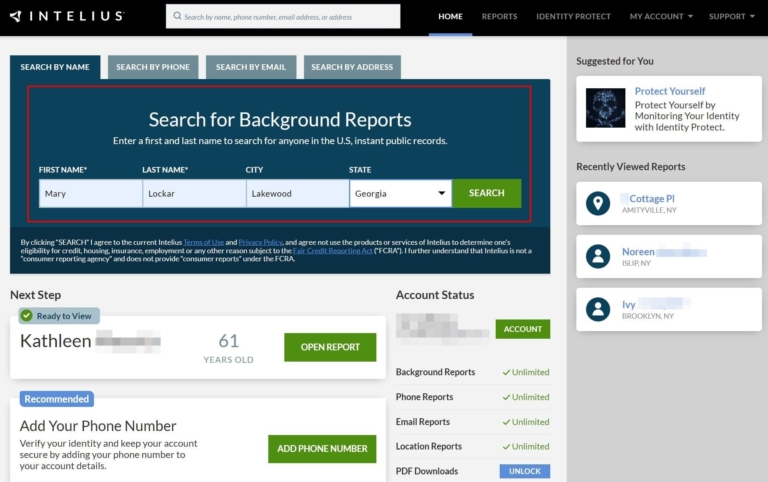Click the person icon beside Ivy
This screenshot has width=768, height=482.
coord(598,308)
